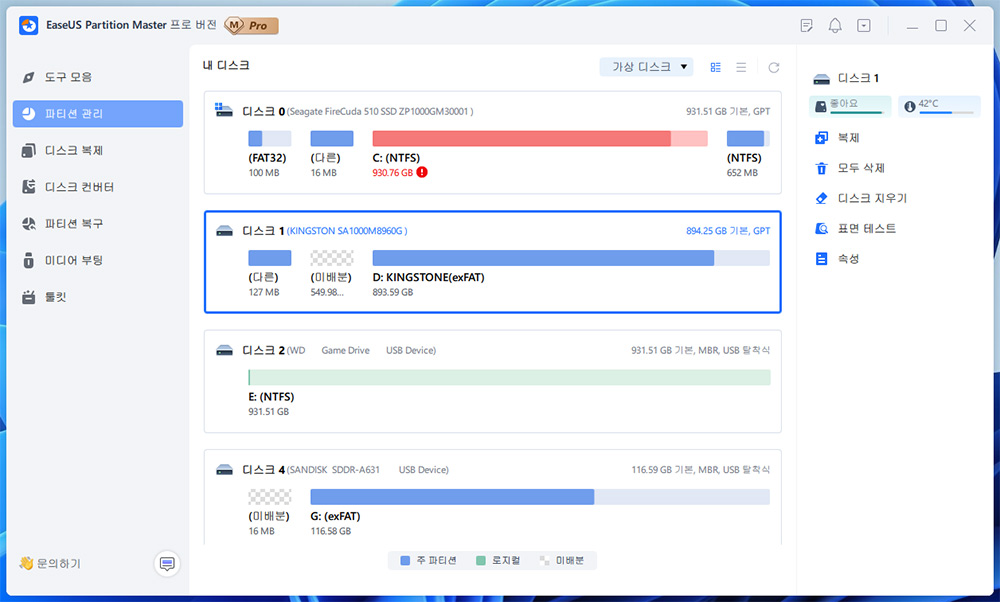Click 디스크 지우기 wipe disk action
This screenshot has width=1000, height=602.
click(872, 198)
